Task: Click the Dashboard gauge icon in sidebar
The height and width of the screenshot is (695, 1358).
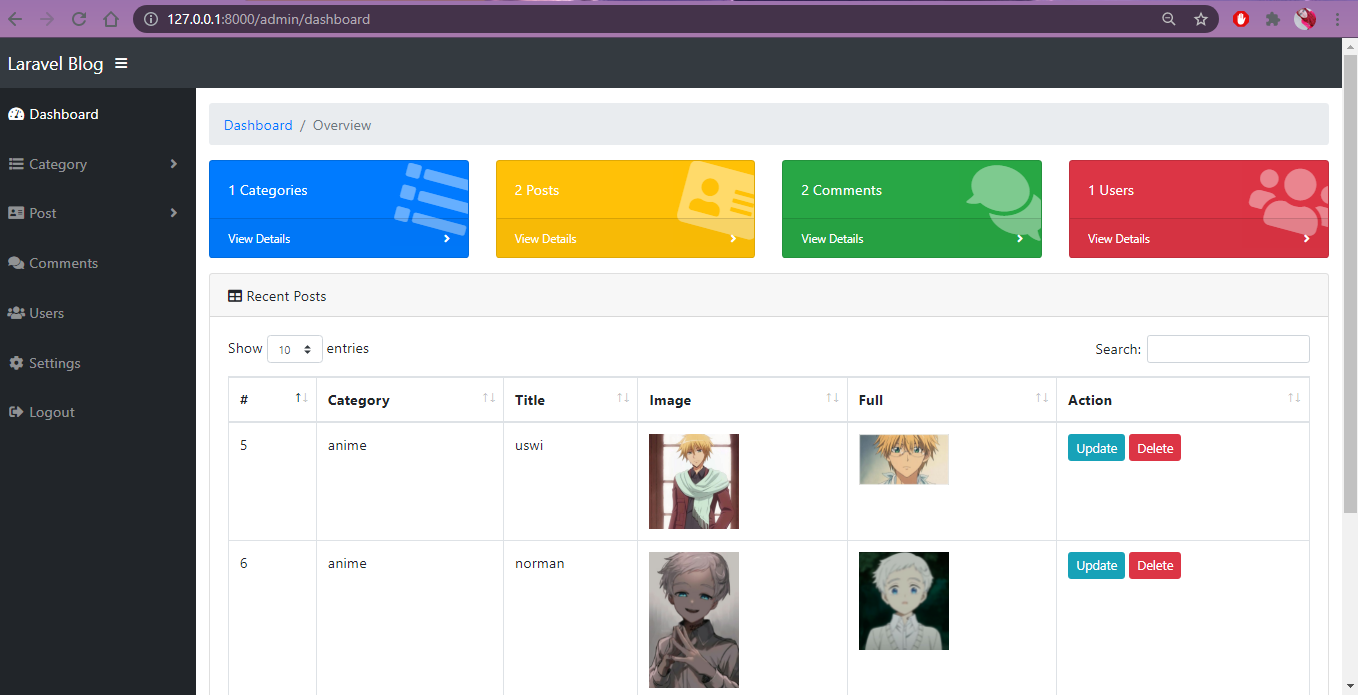Action: click(16, 114)
